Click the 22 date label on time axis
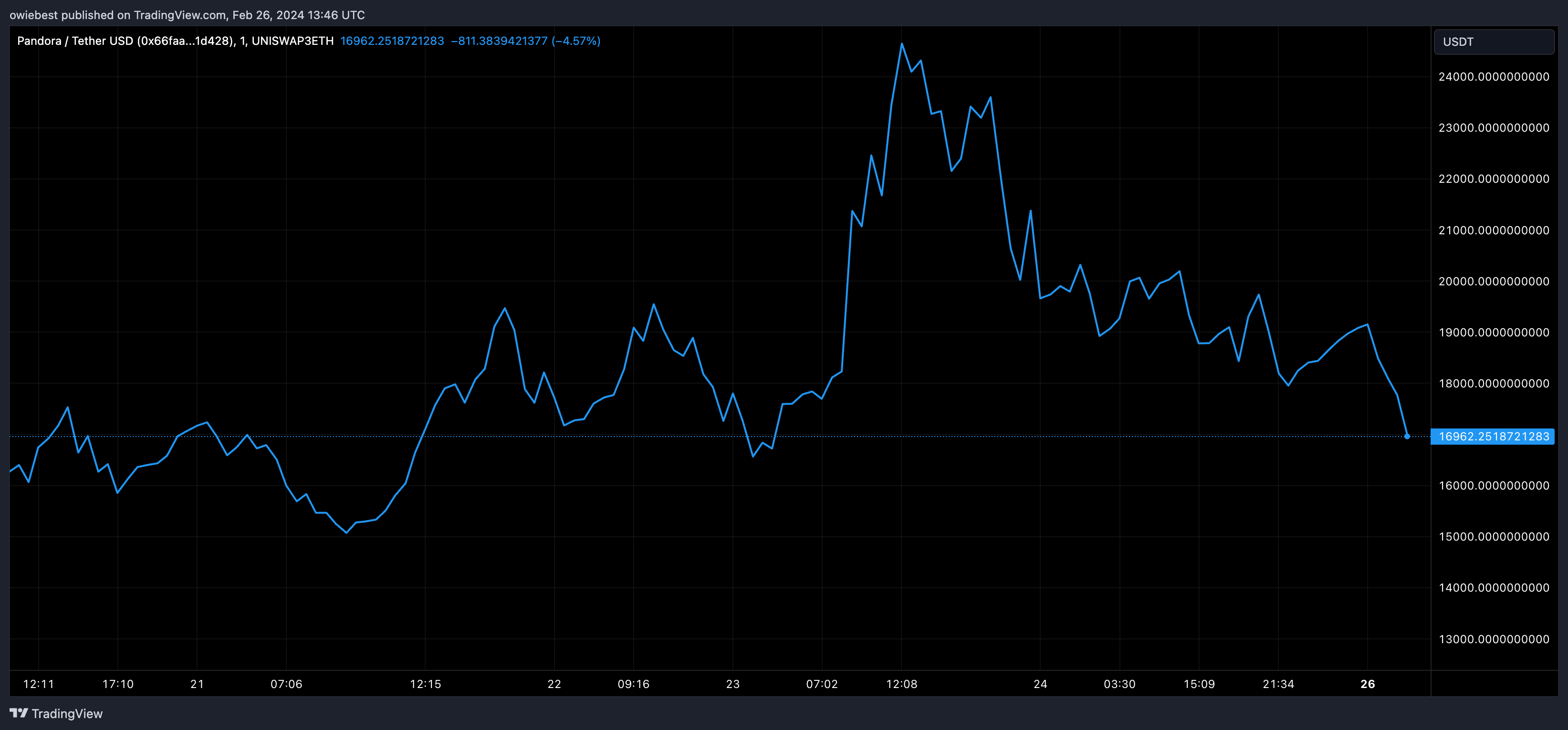1568x730 pixels. click(x=554, y=684)
